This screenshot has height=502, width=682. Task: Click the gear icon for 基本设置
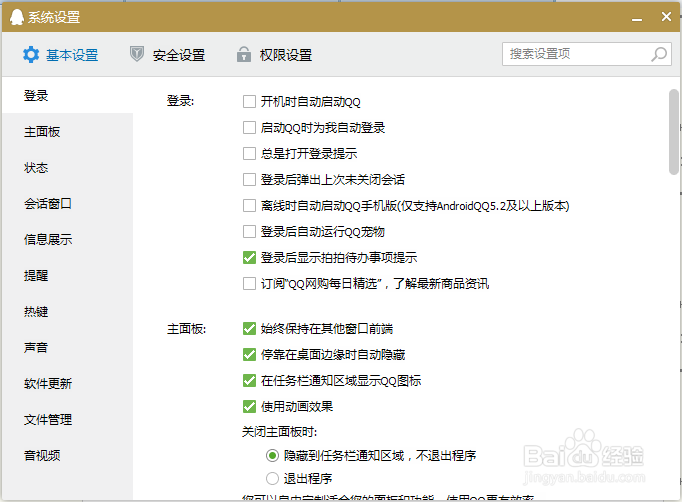pyautogui.click(x=31, y=55)
